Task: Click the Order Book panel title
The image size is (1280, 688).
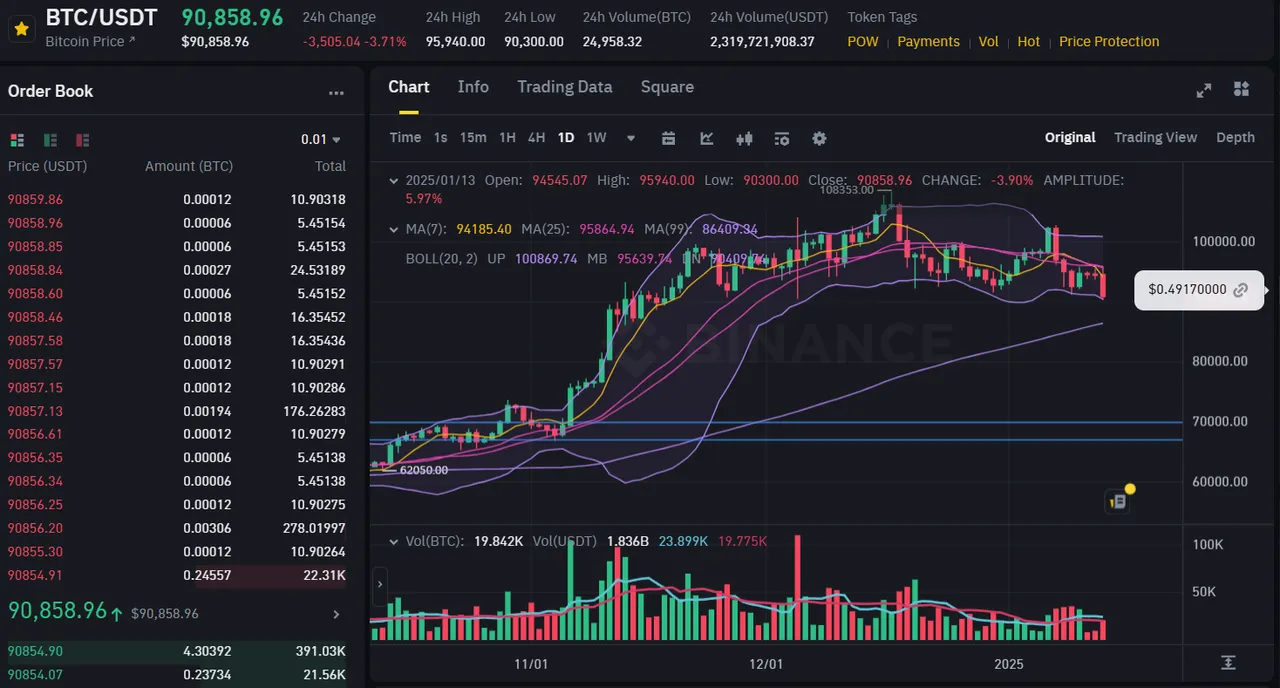Action: 50,91
